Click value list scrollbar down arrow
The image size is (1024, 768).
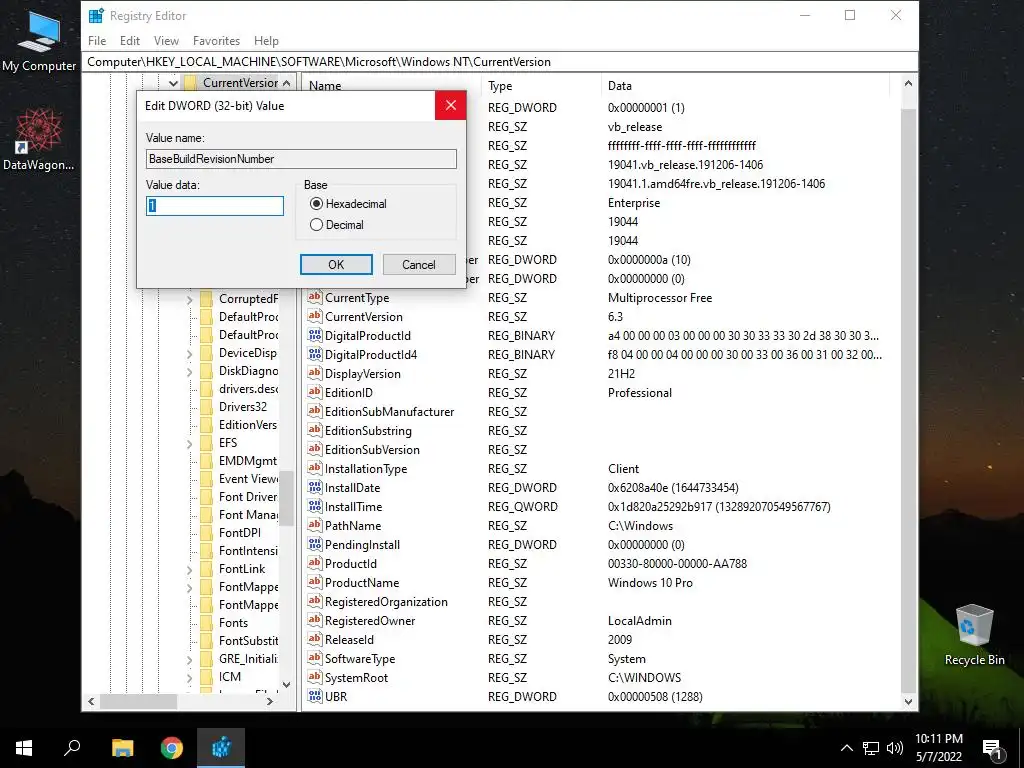pos(908,702)
